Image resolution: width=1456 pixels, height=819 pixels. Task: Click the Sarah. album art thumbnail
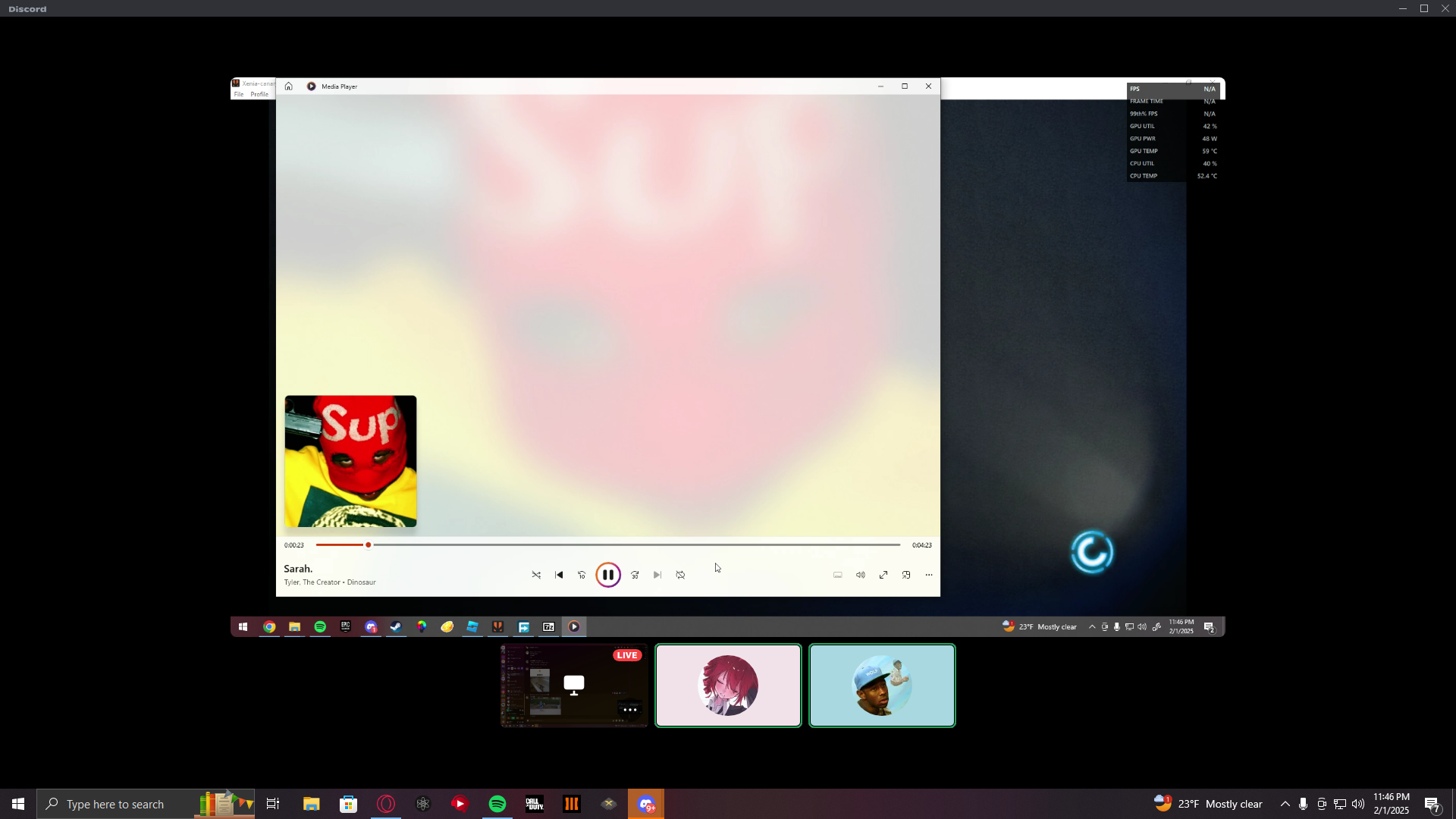pos(350,461)
